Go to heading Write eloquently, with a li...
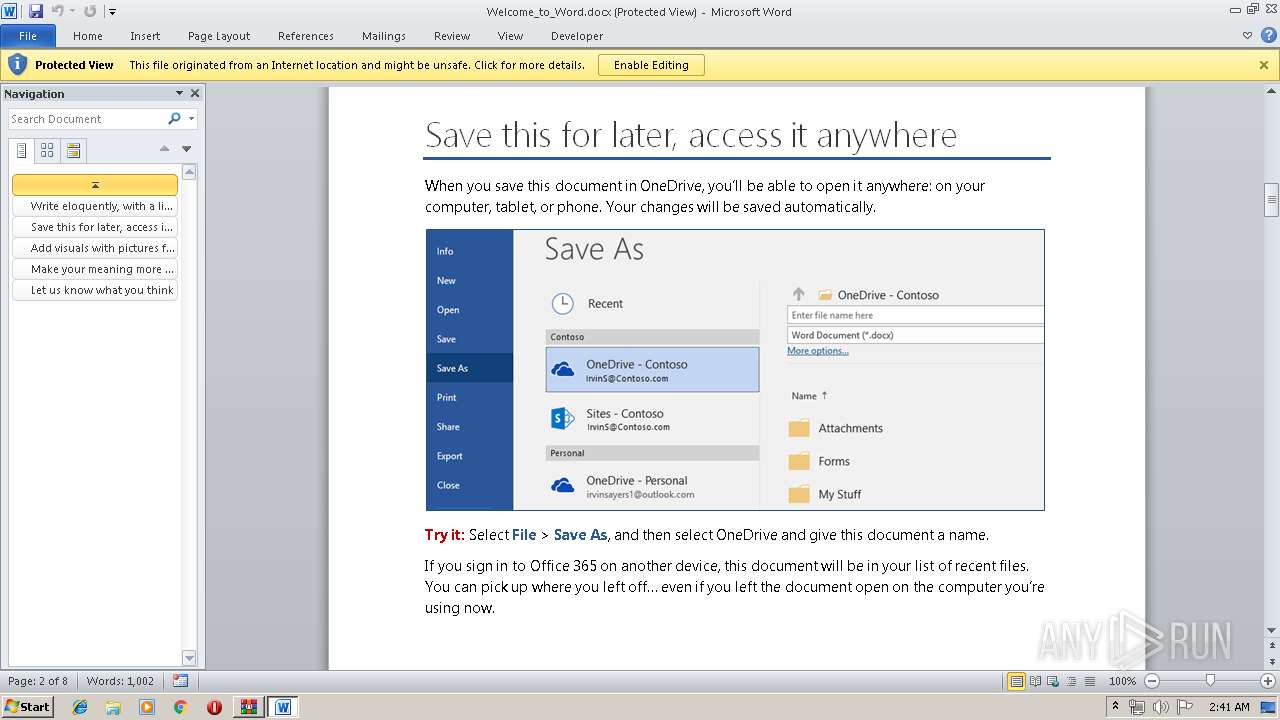Image resolution: width=1280 pixels, height=720 pixels. coord(95,206)
